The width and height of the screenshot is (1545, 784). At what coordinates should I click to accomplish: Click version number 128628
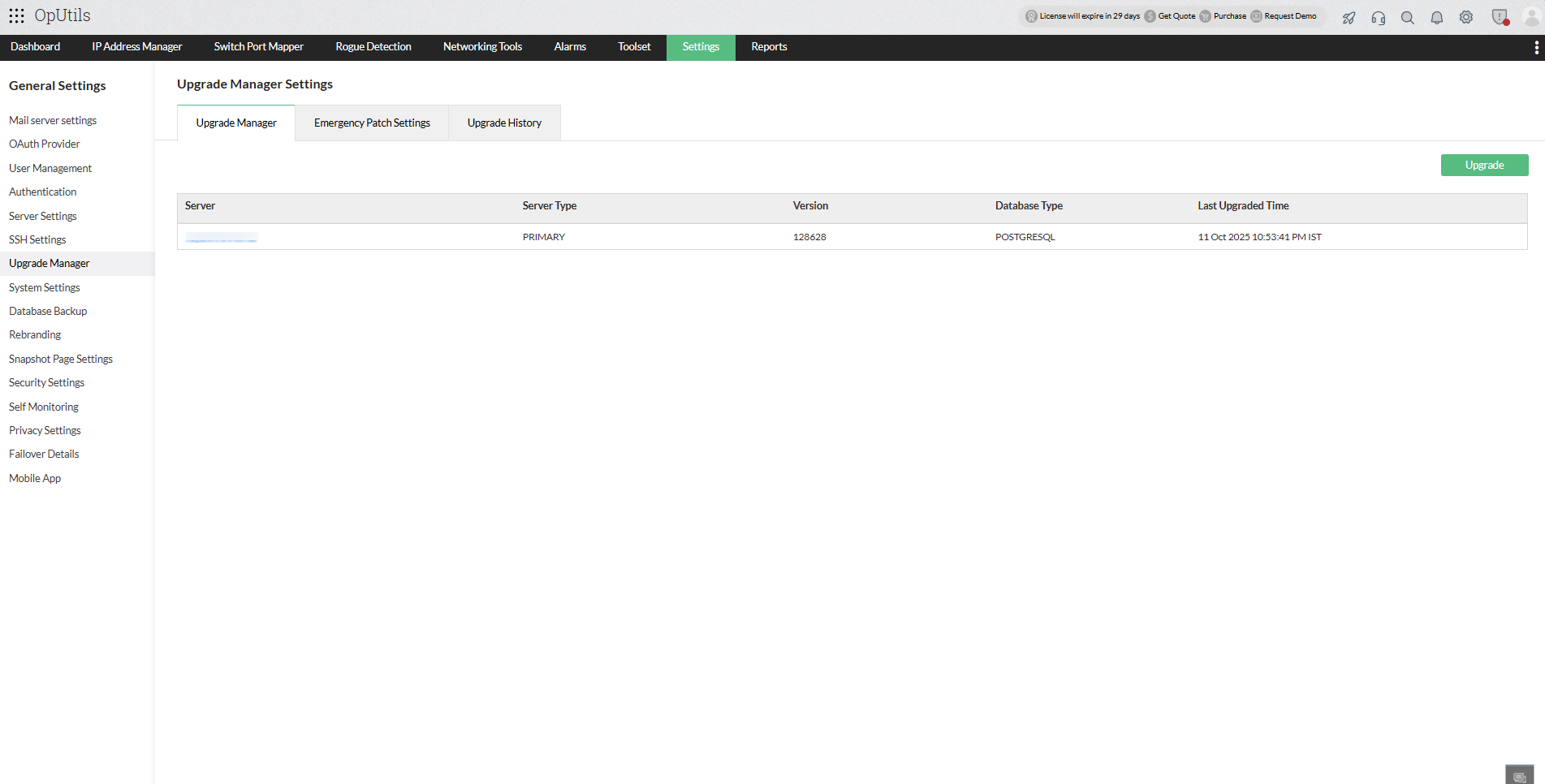[x=810, y=238]
